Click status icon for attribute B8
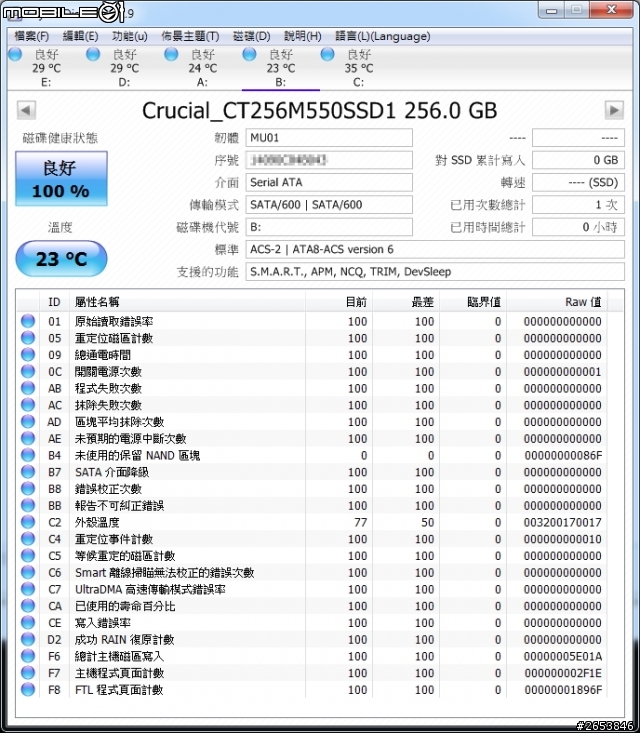The image size is (640, 734). 28,488
